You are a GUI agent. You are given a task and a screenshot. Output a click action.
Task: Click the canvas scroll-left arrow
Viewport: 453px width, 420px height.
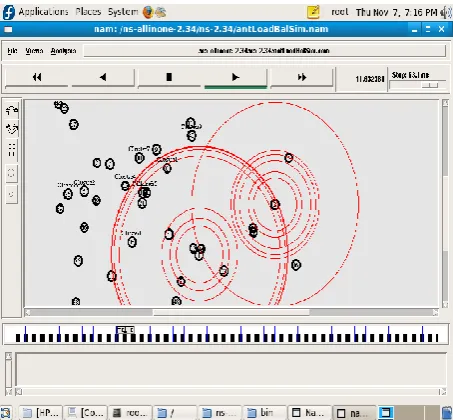(x=28, y=312)
